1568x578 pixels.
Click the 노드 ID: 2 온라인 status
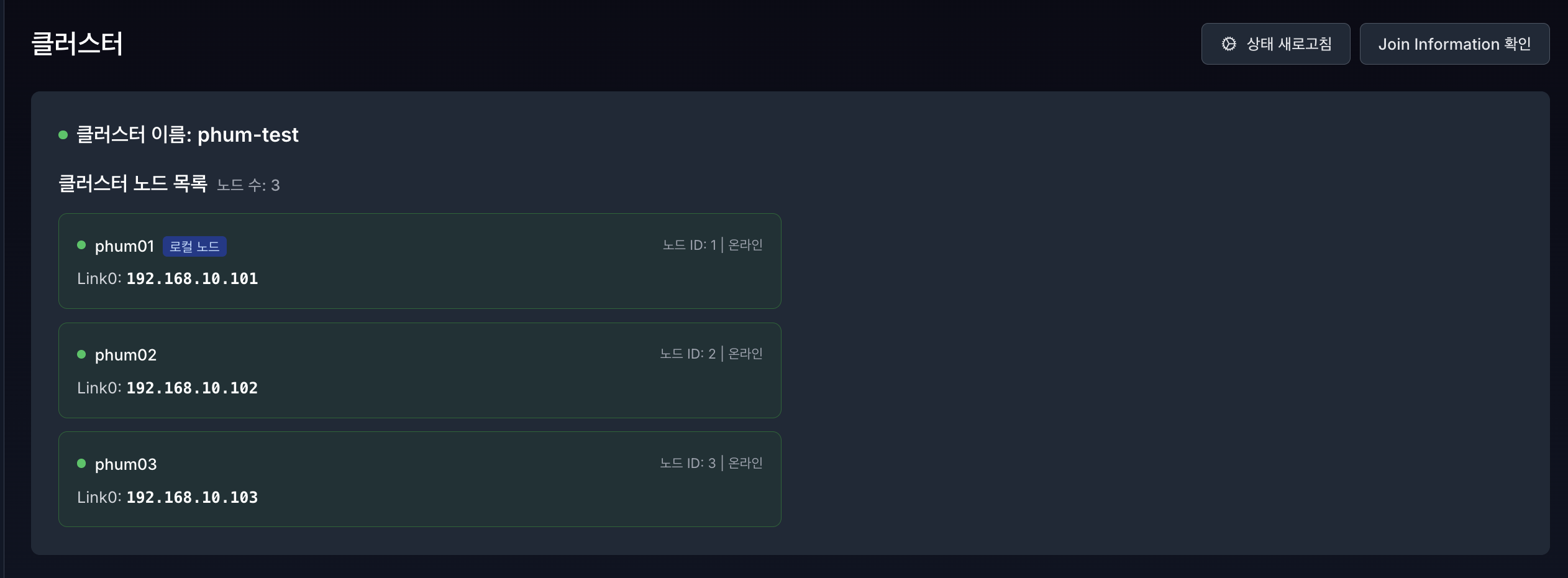pyautogui.click(x=711, y=354)
